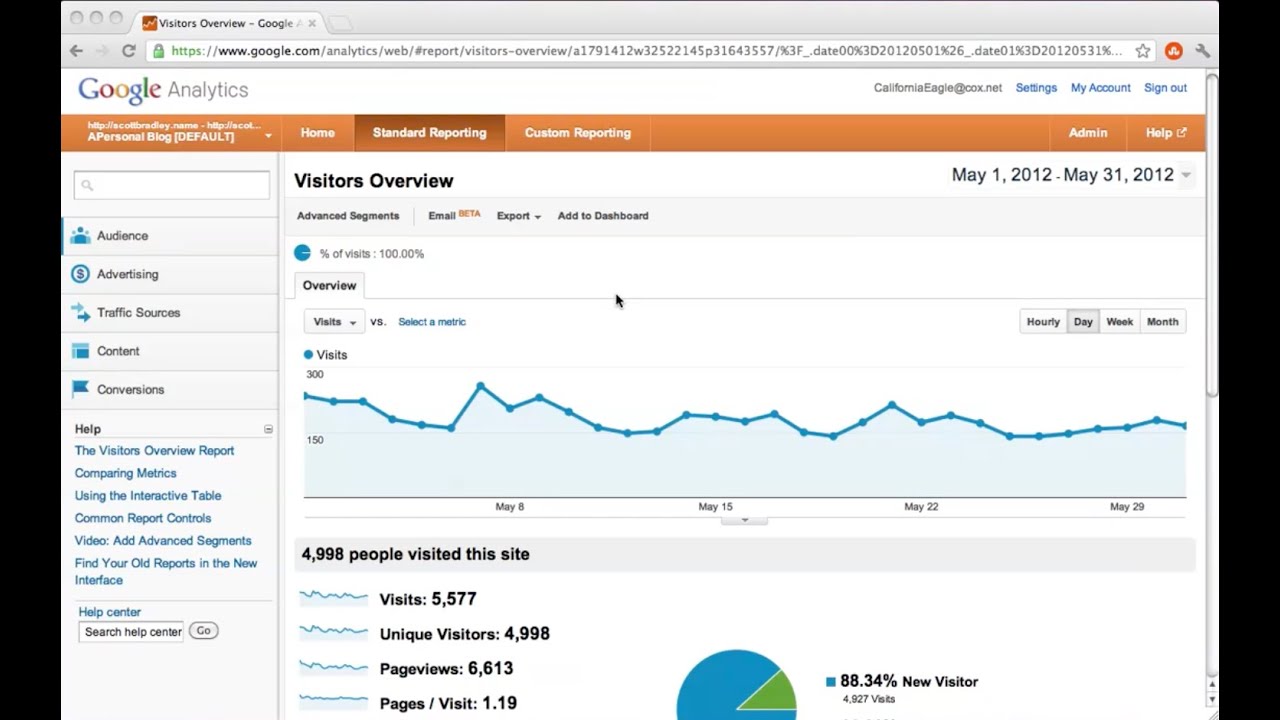Switch chart to Month view

(x=1162, y=322)
